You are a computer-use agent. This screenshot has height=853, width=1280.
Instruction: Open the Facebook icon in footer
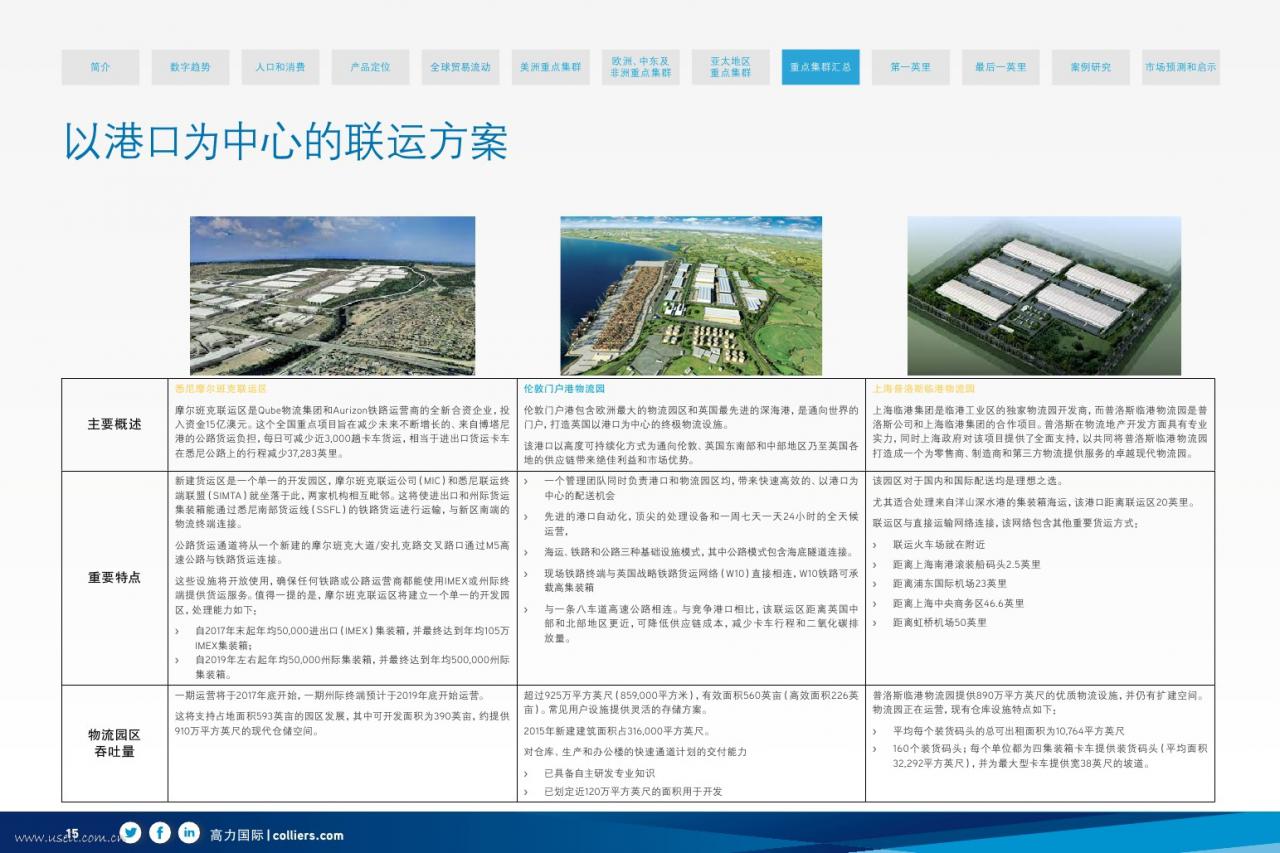[x=160, y=833]
